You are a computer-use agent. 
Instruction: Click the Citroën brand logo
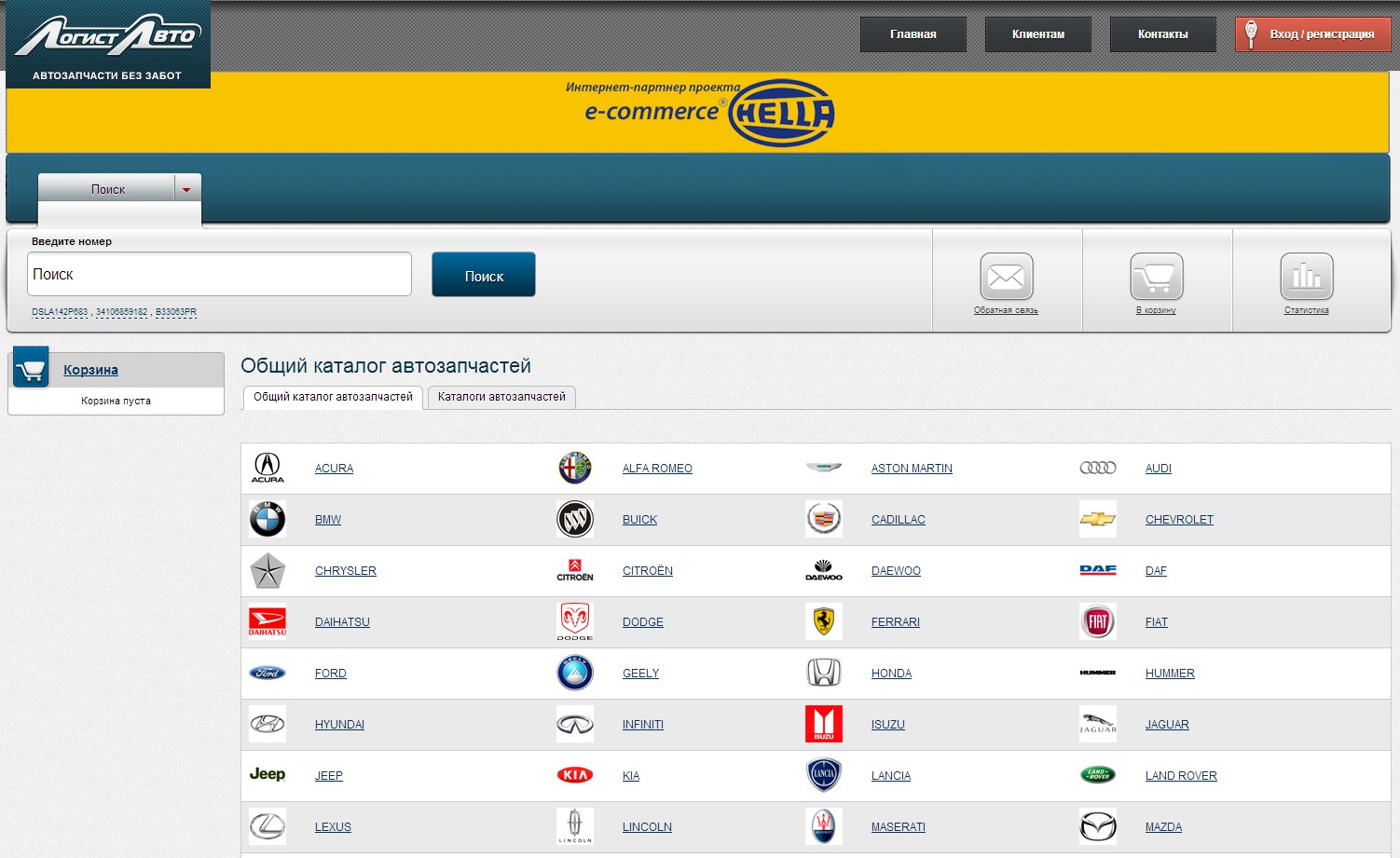[575, 570]
